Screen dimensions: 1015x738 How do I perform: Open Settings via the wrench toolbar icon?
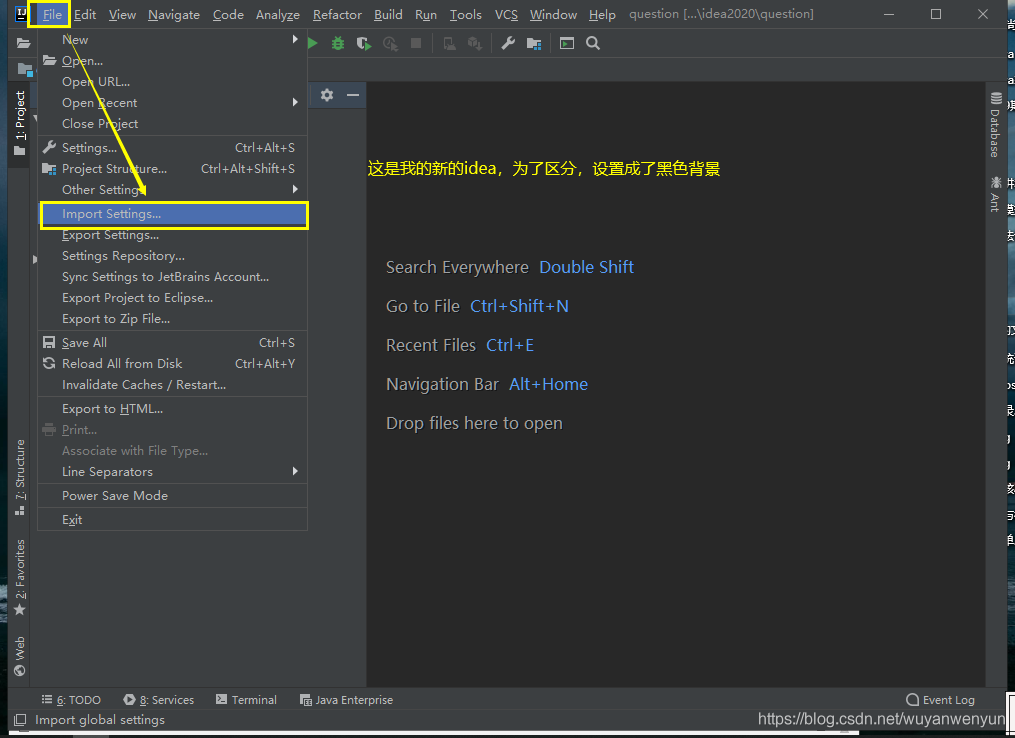[x=508, y=43]
